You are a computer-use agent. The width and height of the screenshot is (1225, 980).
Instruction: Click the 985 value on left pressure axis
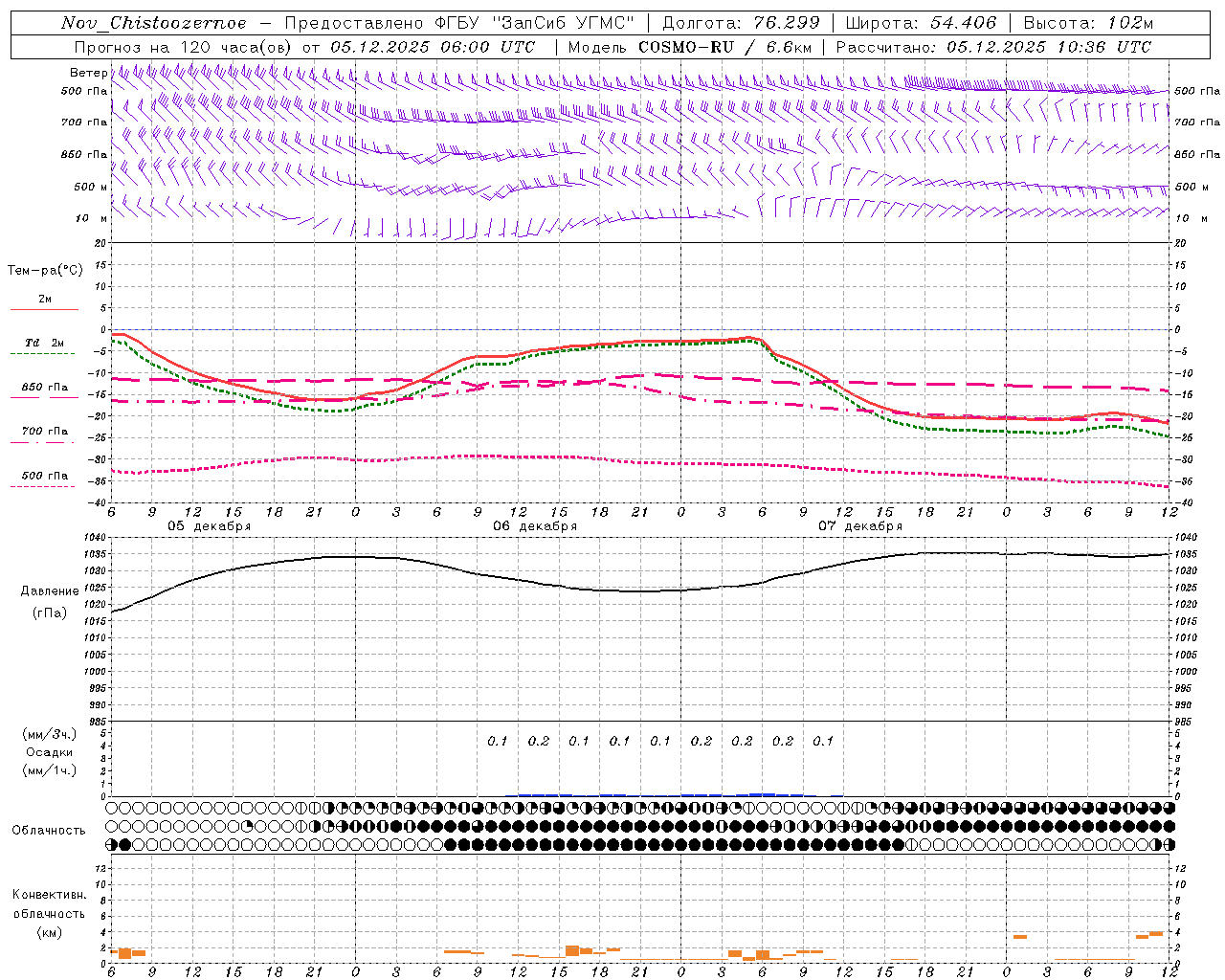(x=98, y=722)
